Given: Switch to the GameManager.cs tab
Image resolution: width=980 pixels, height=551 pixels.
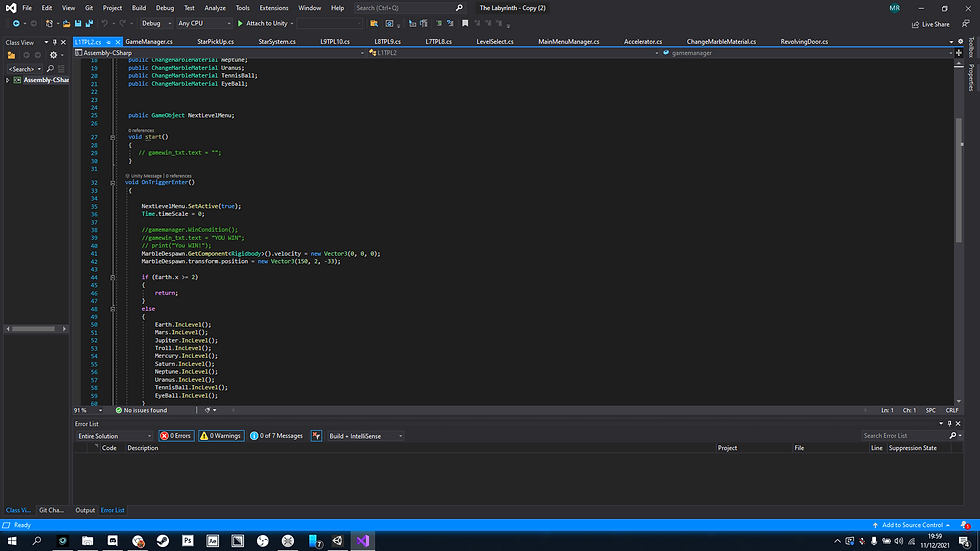Looking at the screenshot, I should [149, 42].
